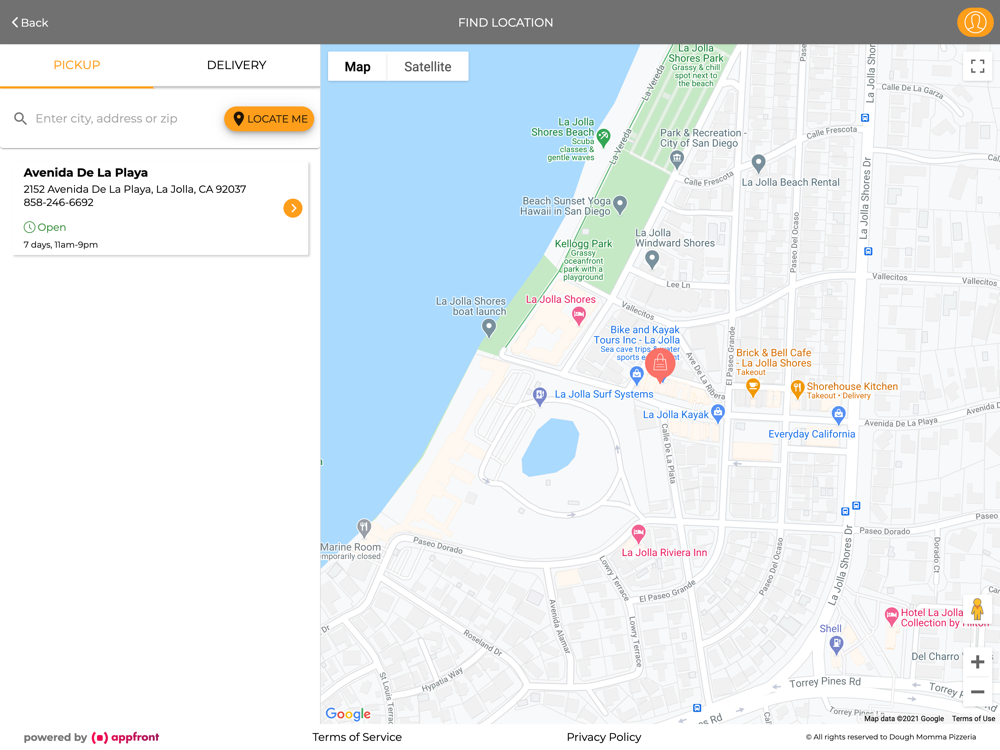Open the Google logo link
Image resolution: width=1000 pixels, height=750 pixels.
[x=348, y=714]
